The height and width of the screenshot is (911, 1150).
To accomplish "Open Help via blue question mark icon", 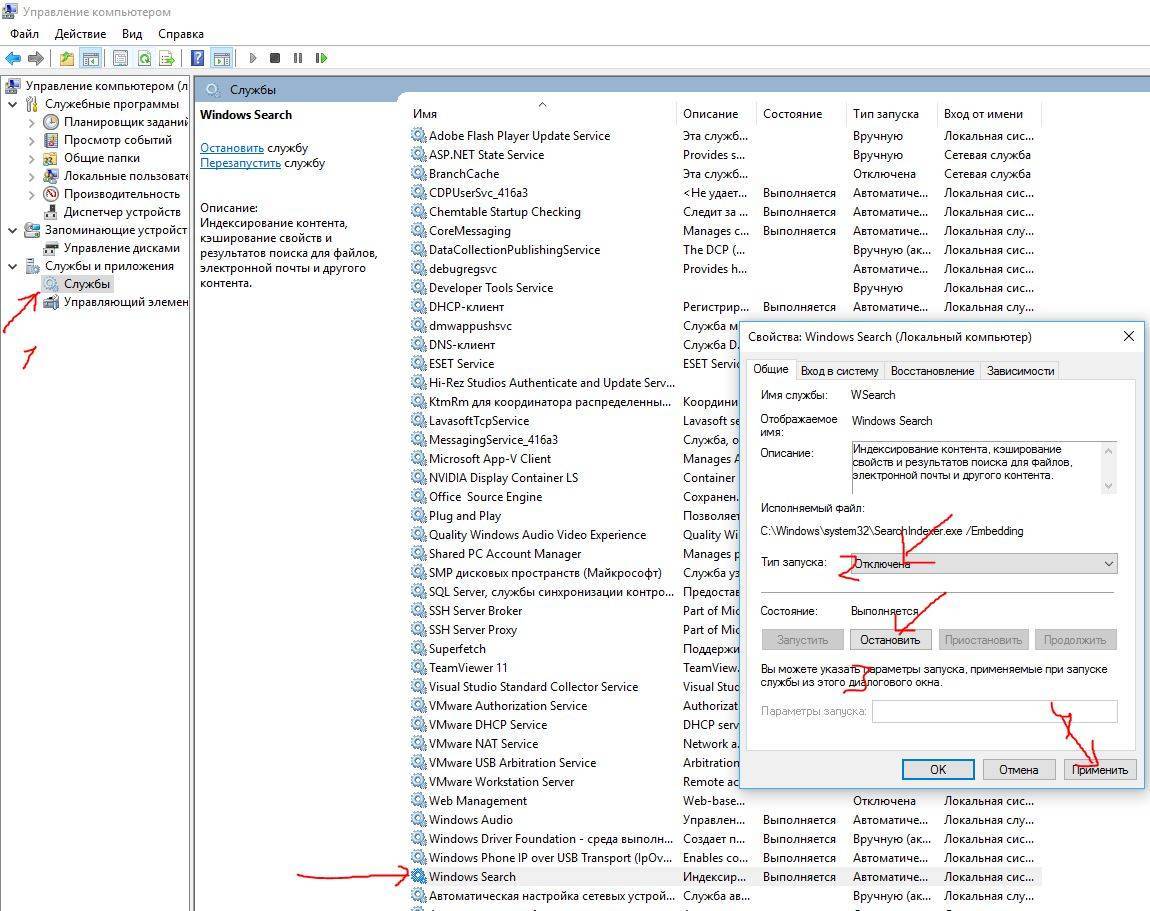I will (x=198, y=58).
